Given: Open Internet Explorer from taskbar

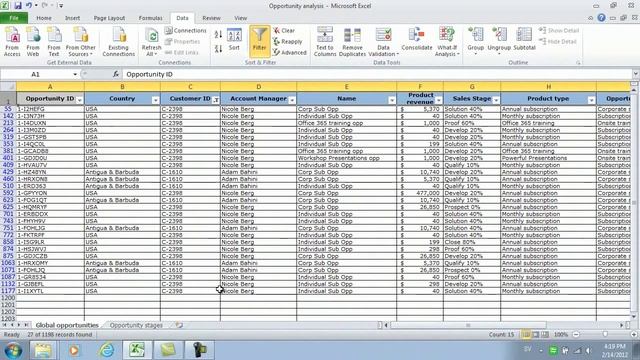Looking at the screenshot, I should pyautogui.click(x=107, y=350).
